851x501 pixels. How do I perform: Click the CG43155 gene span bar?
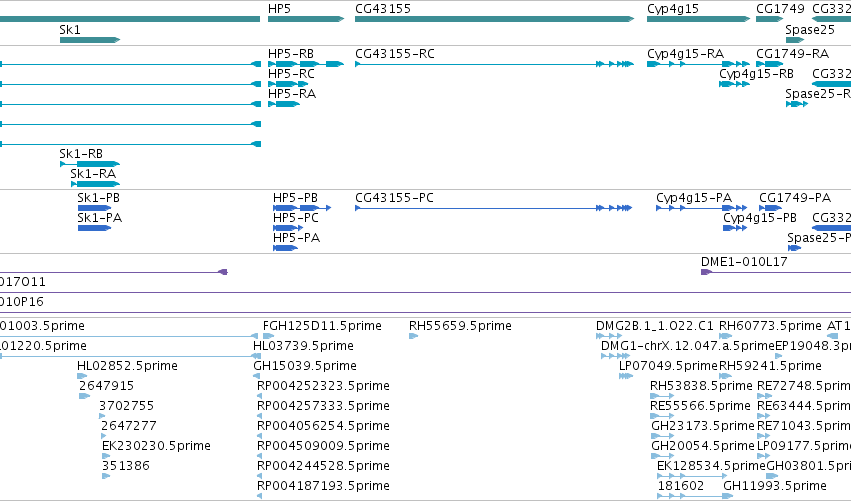[494, 19]
